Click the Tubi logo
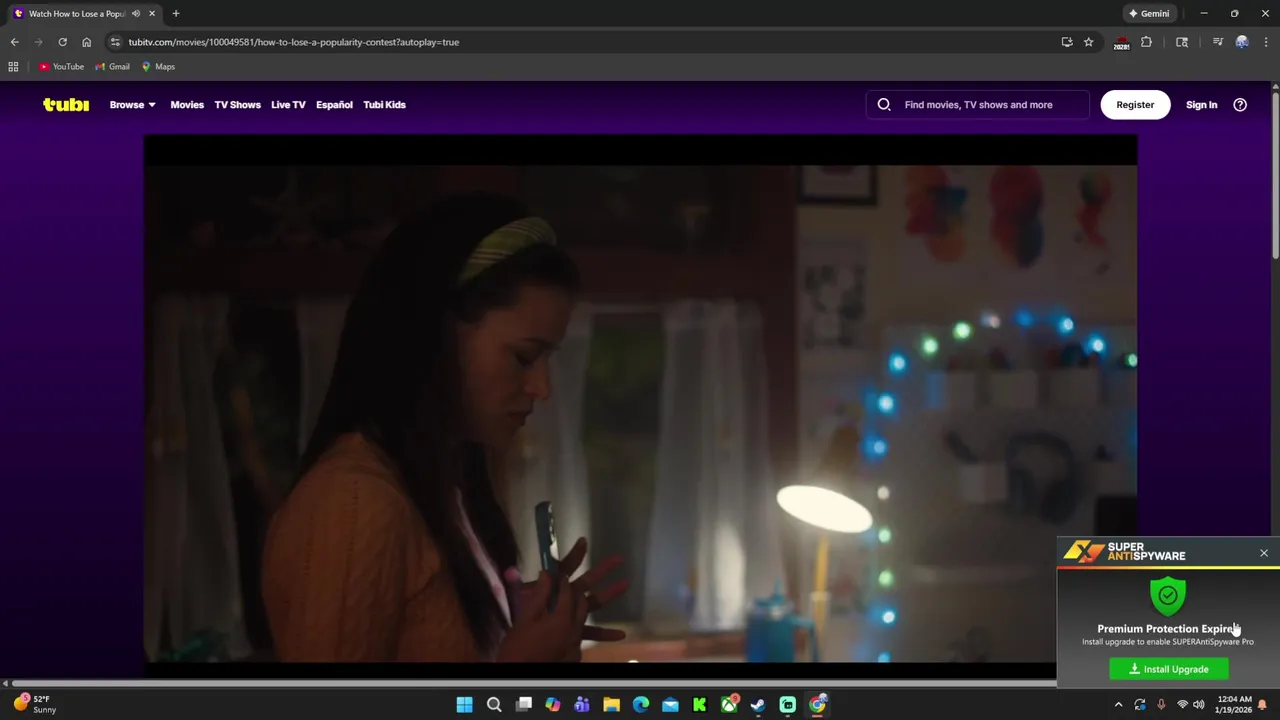 click(x=66, y=105)
